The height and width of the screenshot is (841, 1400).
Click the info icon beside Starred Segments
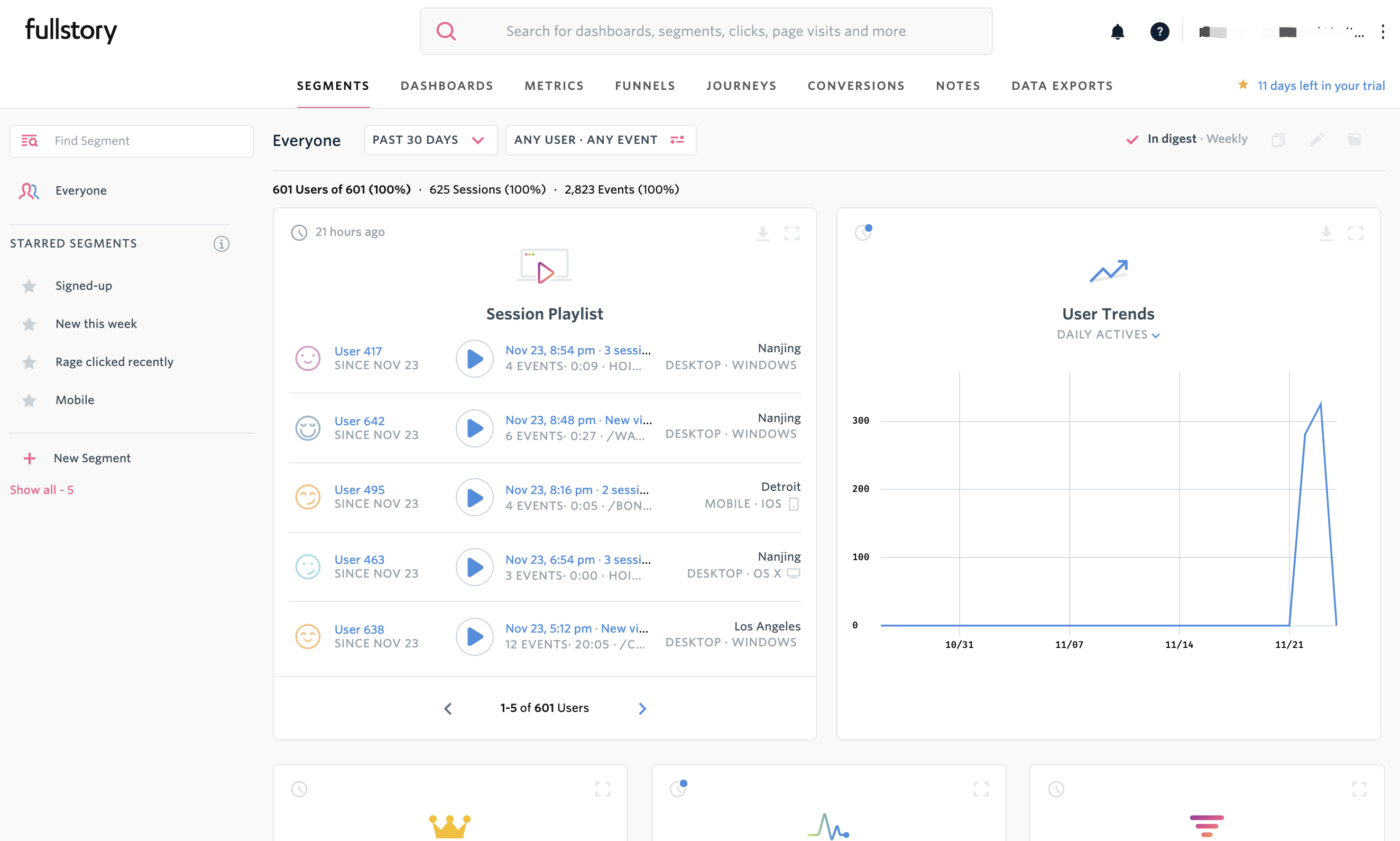pyautogui.click(x=221, y=244)
